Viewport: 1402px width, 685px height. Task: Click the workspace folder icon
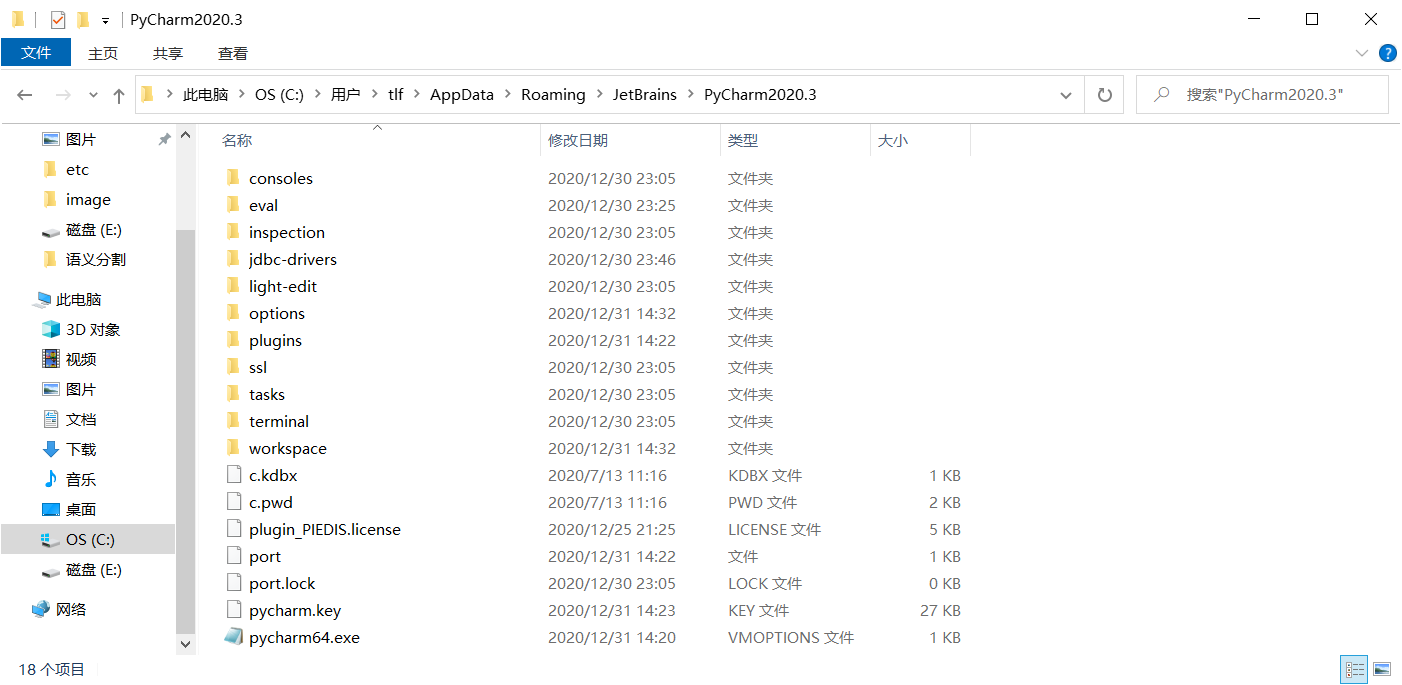coord(233,448)
